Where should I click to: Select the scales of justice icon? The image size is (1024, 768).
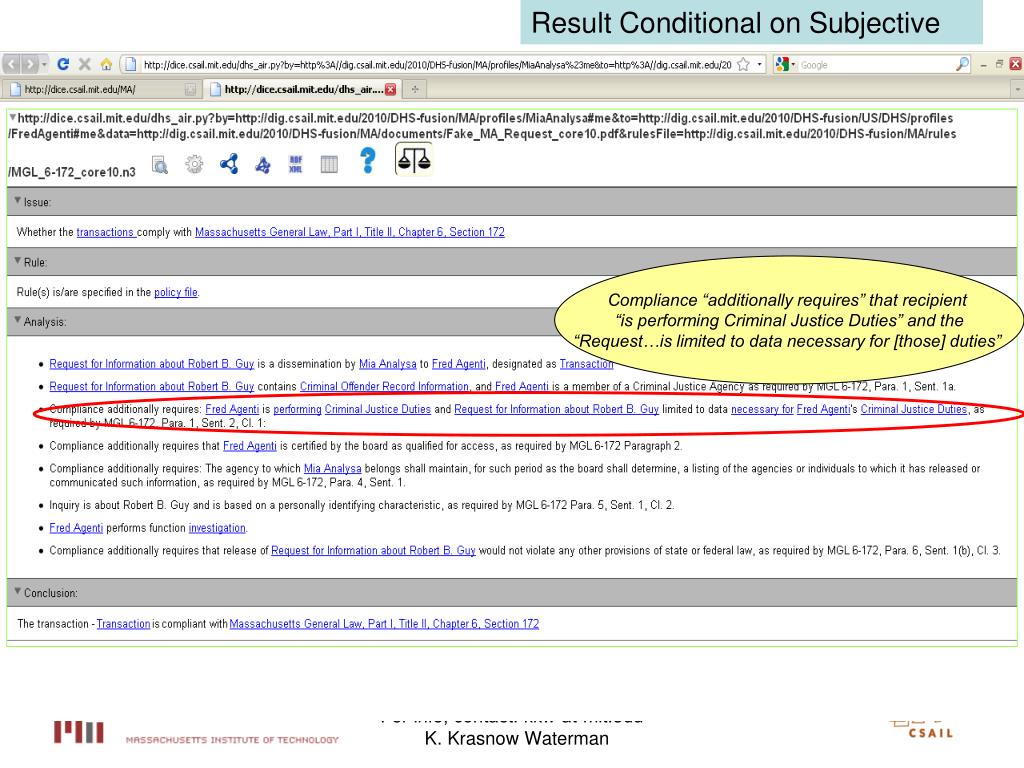coord(413,159)
